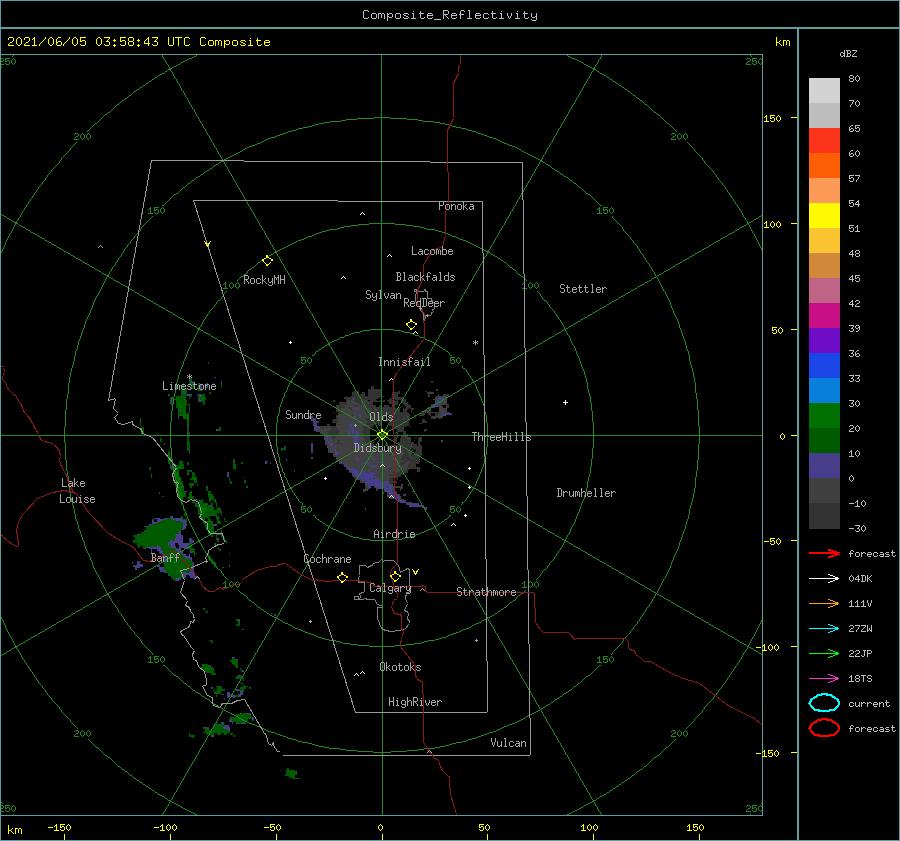The height and width of the screenshot is (841, 900).
Task: Click the Drumheller label
Action: coord(586,493)
